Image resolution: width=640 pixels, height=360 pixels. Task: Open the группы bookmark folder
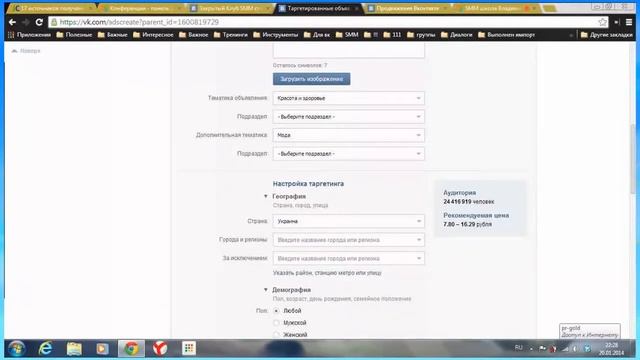(421, 35)
